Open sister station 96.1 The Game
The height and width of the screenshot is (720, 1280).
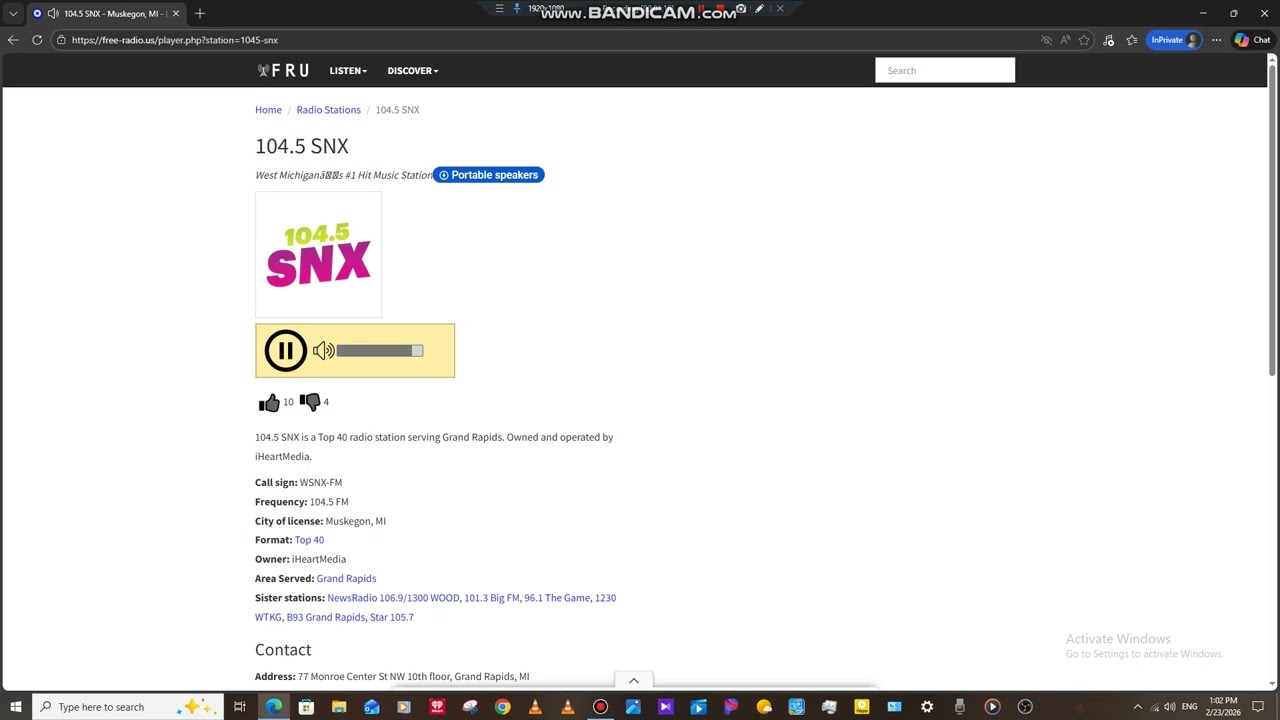pyautogui.click(x=557, y=598)
